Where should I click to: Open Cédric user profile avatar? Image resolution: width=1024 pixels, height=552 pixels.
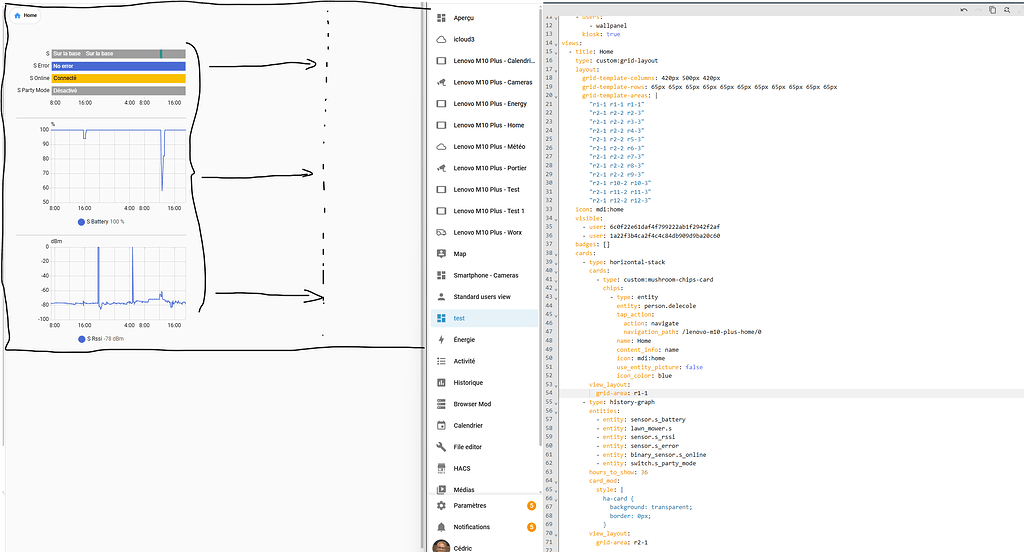coord(441,547)
